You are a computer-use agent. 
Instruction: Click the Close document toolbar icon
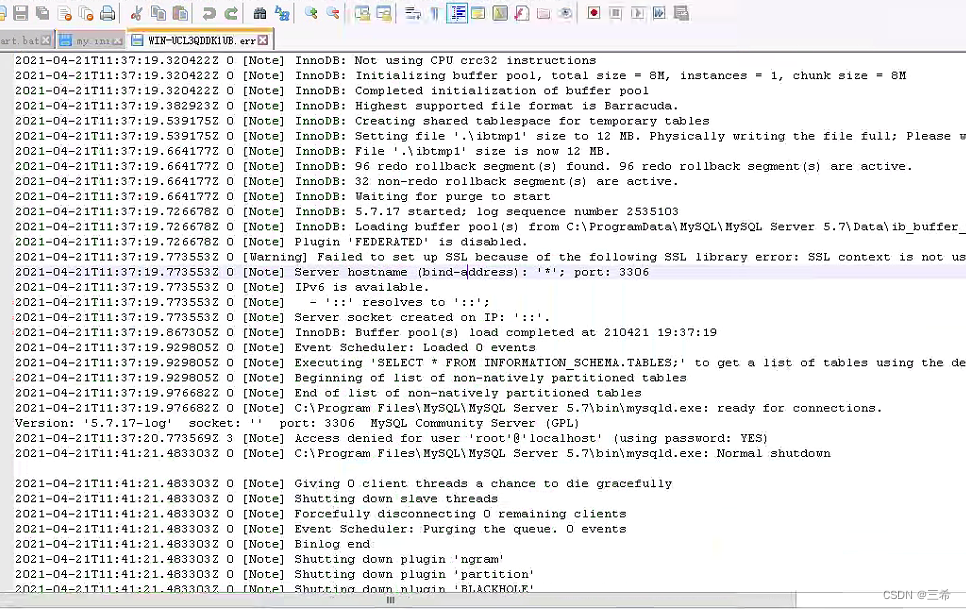point(65,13)
